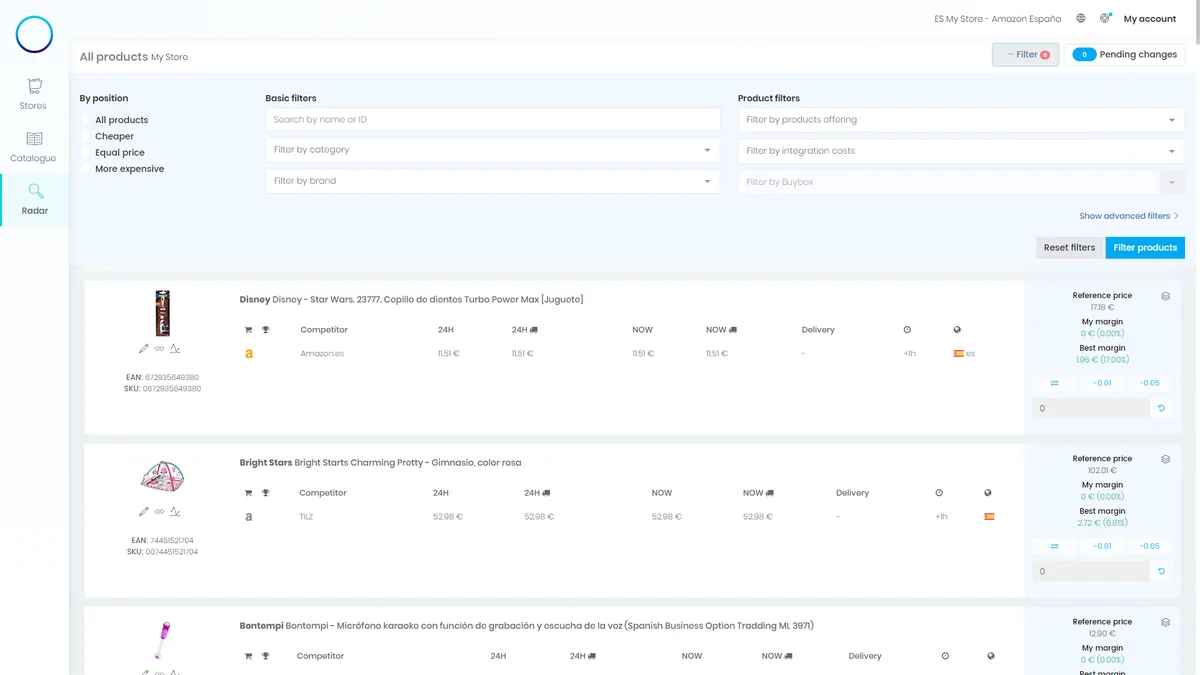This screenshot has height=675, width=1200.
Task: Expand Show advanced filters
Action: pos(1129,216)
